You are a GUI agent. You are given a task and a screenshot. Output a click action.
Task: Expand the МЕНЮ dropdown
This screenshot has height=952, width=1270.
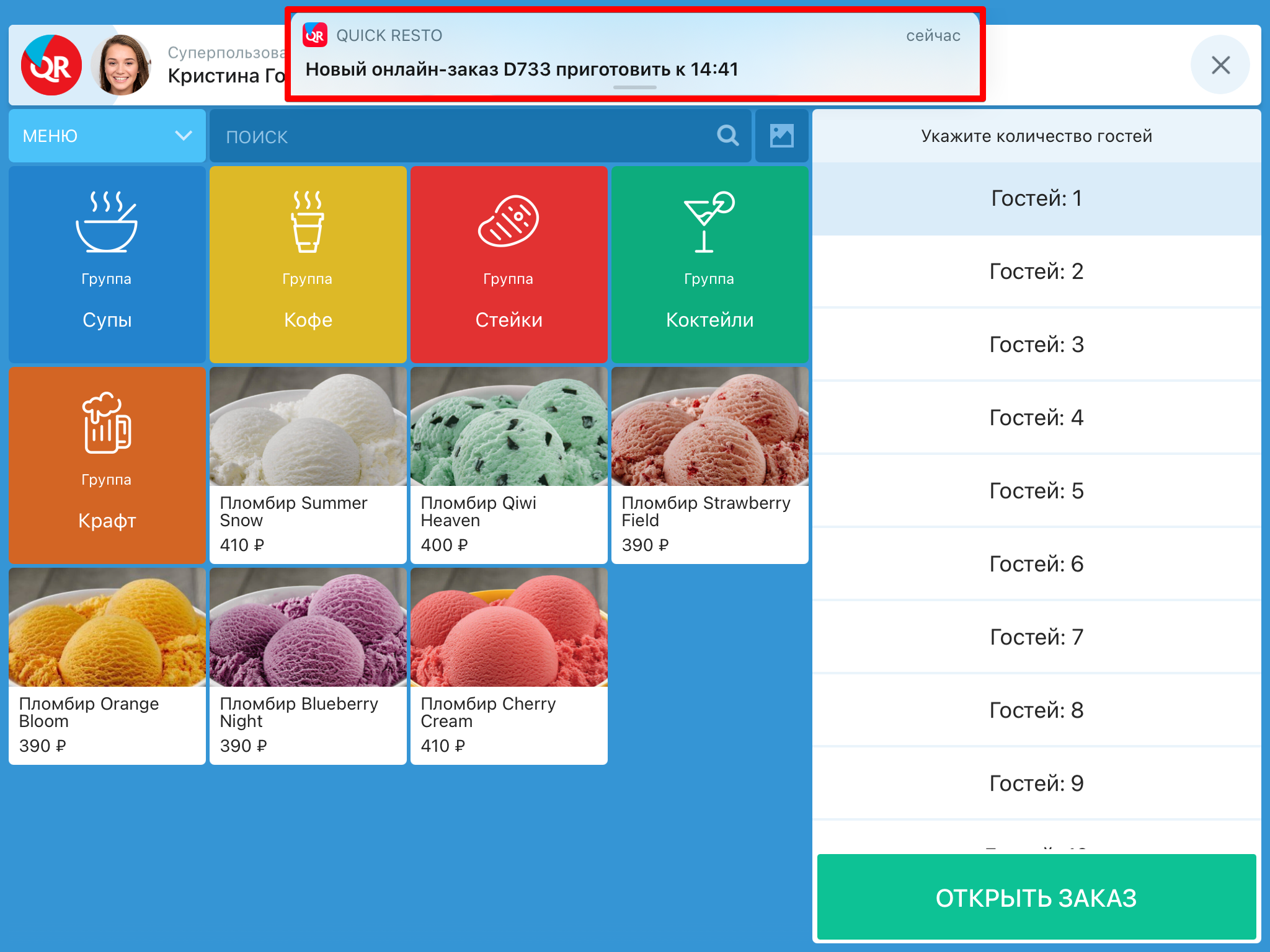click(107, 136)
